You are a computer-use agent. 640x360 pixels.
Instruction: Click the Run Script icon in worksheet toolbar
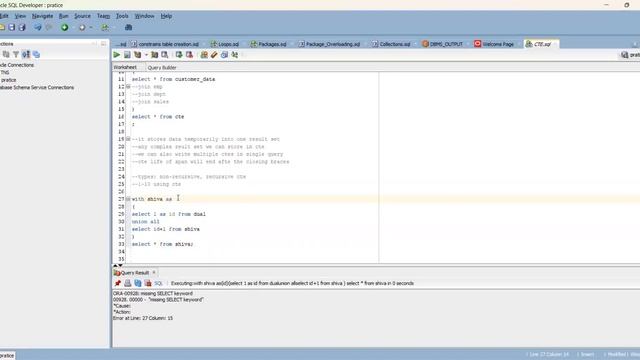tap(127, 55)
